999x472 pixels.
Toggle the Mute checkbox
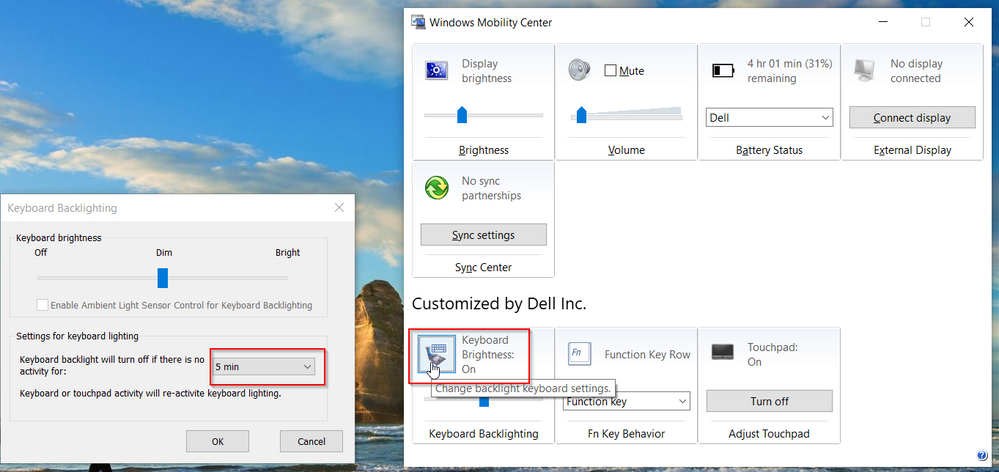coord(610,71)
